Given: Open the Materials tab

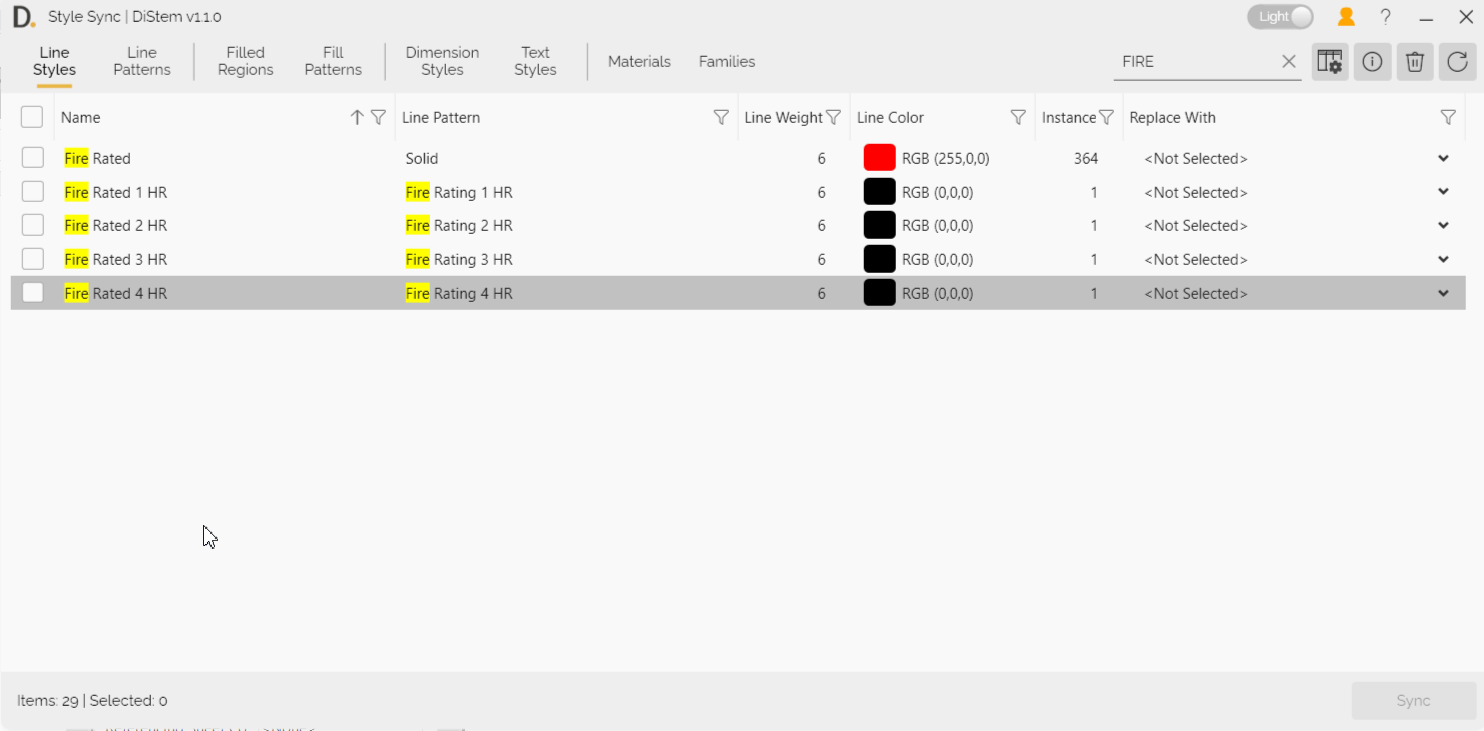Looking at the screenshot, I should (639, 62).
